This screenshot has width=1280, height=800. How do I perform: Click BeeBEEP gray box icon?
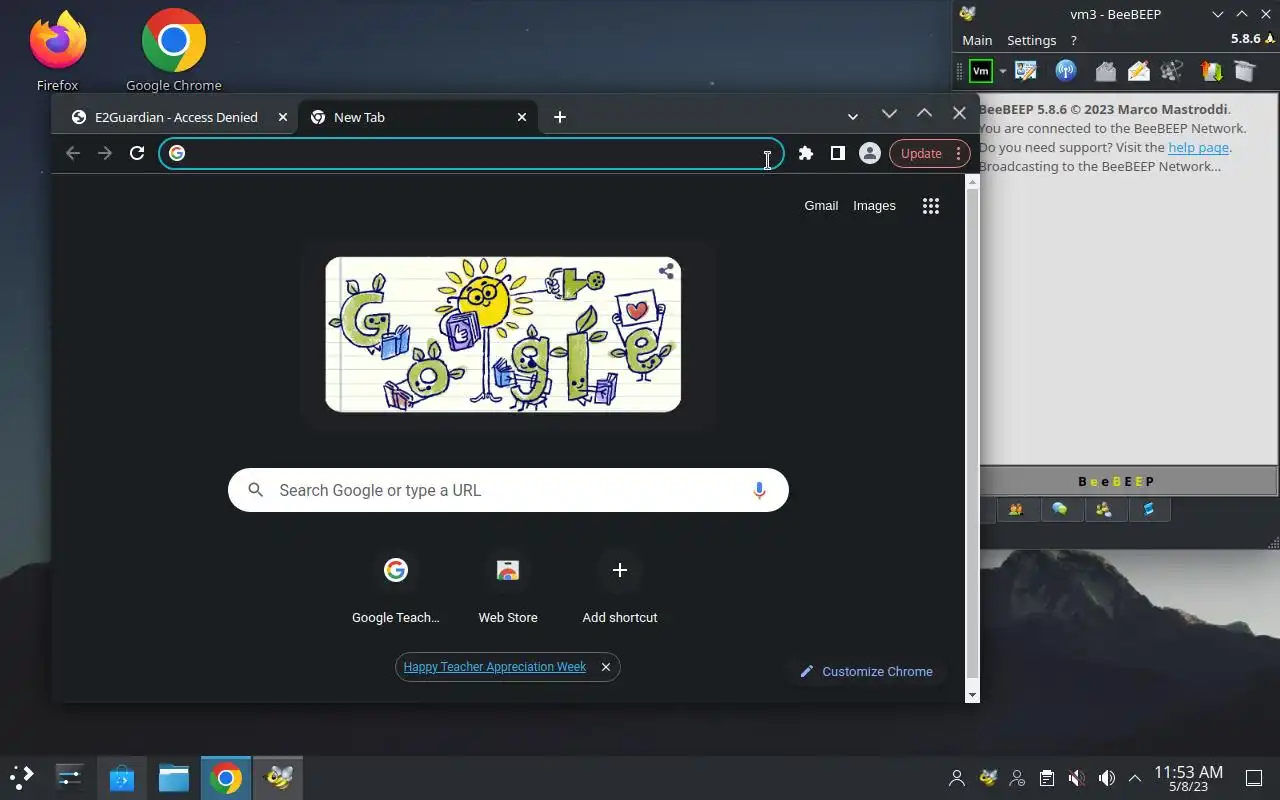coord(1244,71)
